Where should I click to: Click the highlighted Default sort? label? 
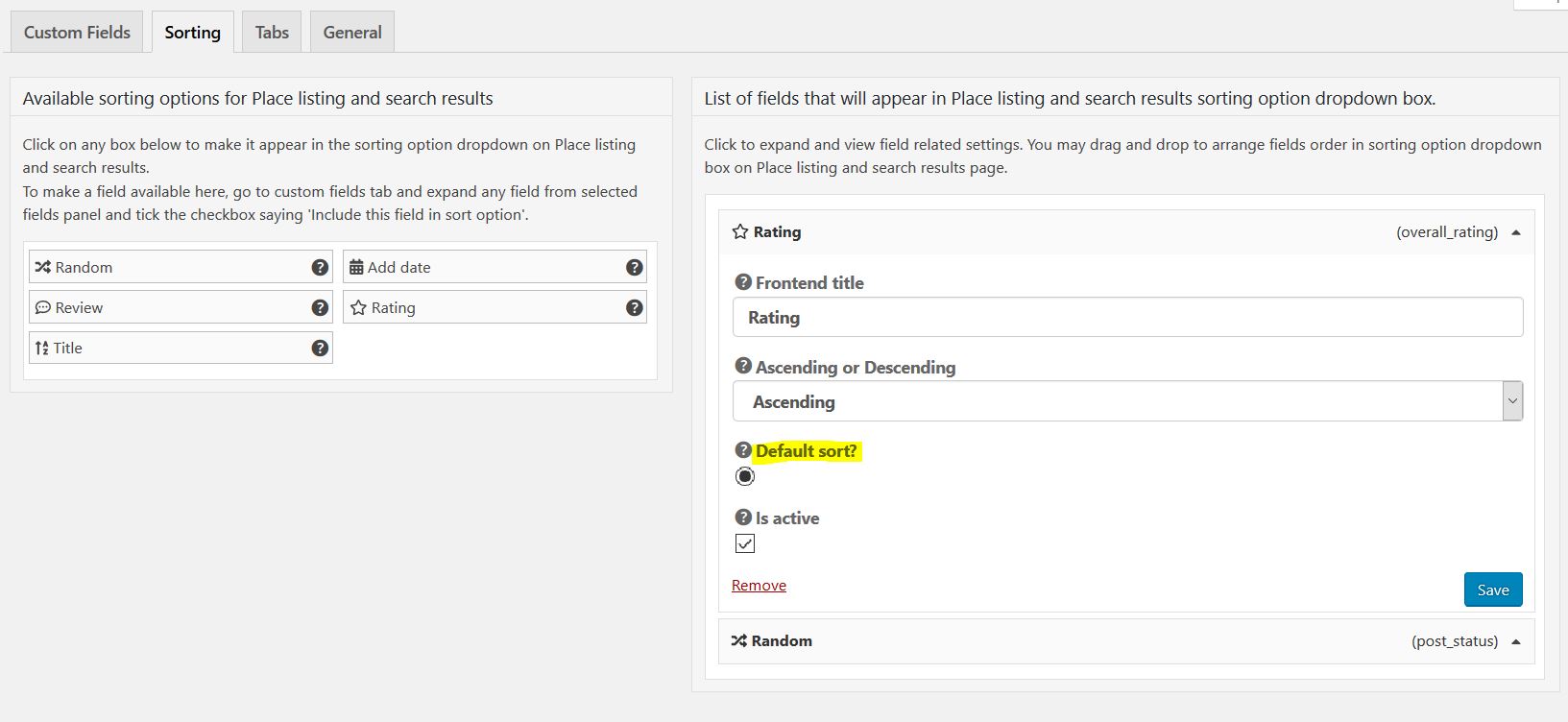(x=807, y=450)
